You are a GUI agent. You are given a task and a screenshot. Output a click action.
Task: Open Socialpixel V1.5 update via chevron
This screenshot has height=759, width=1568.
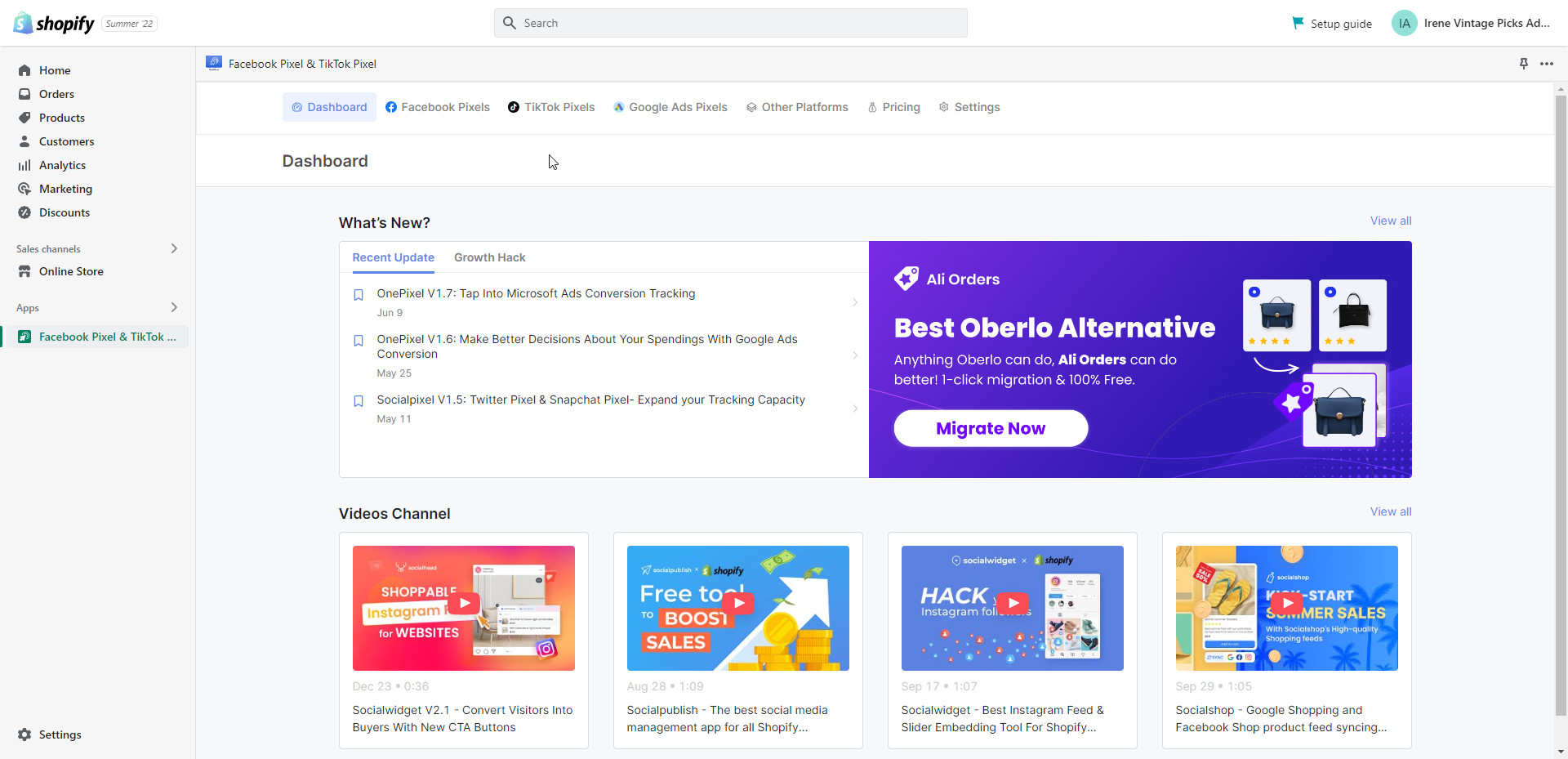point(855,409)
